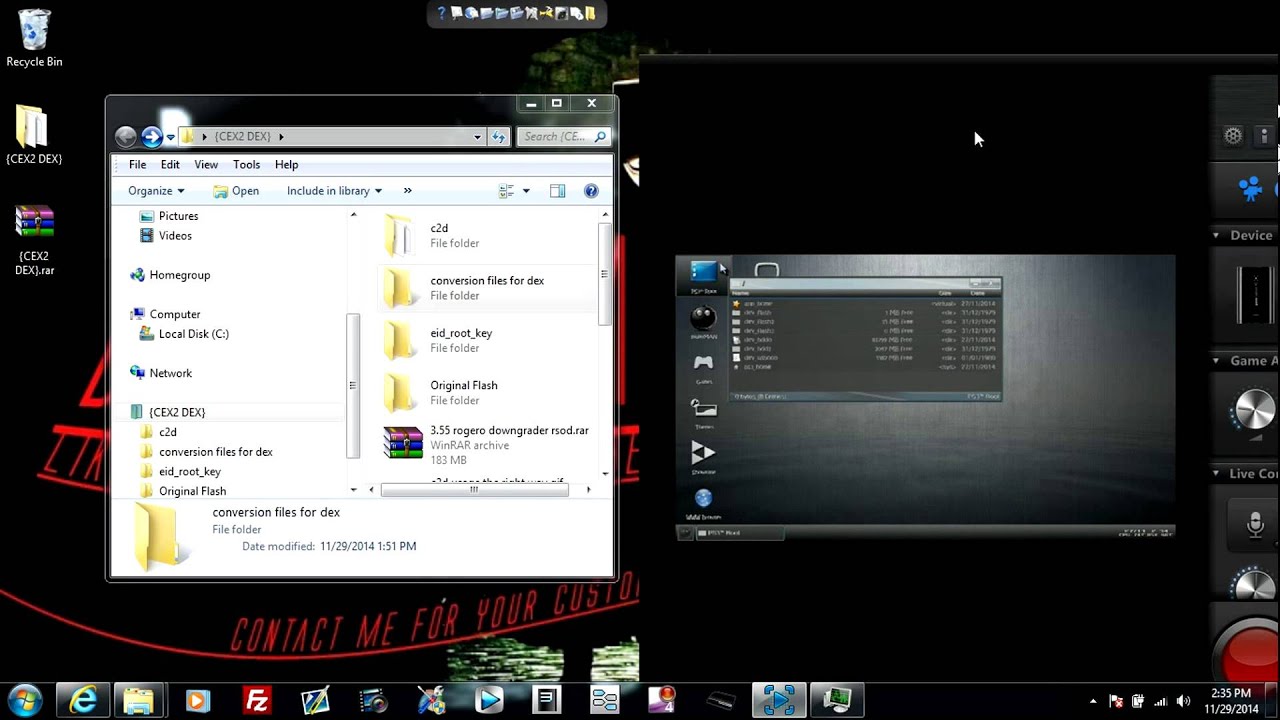
Task: Collapse the Game Audio section
Action: point(1216,361)
